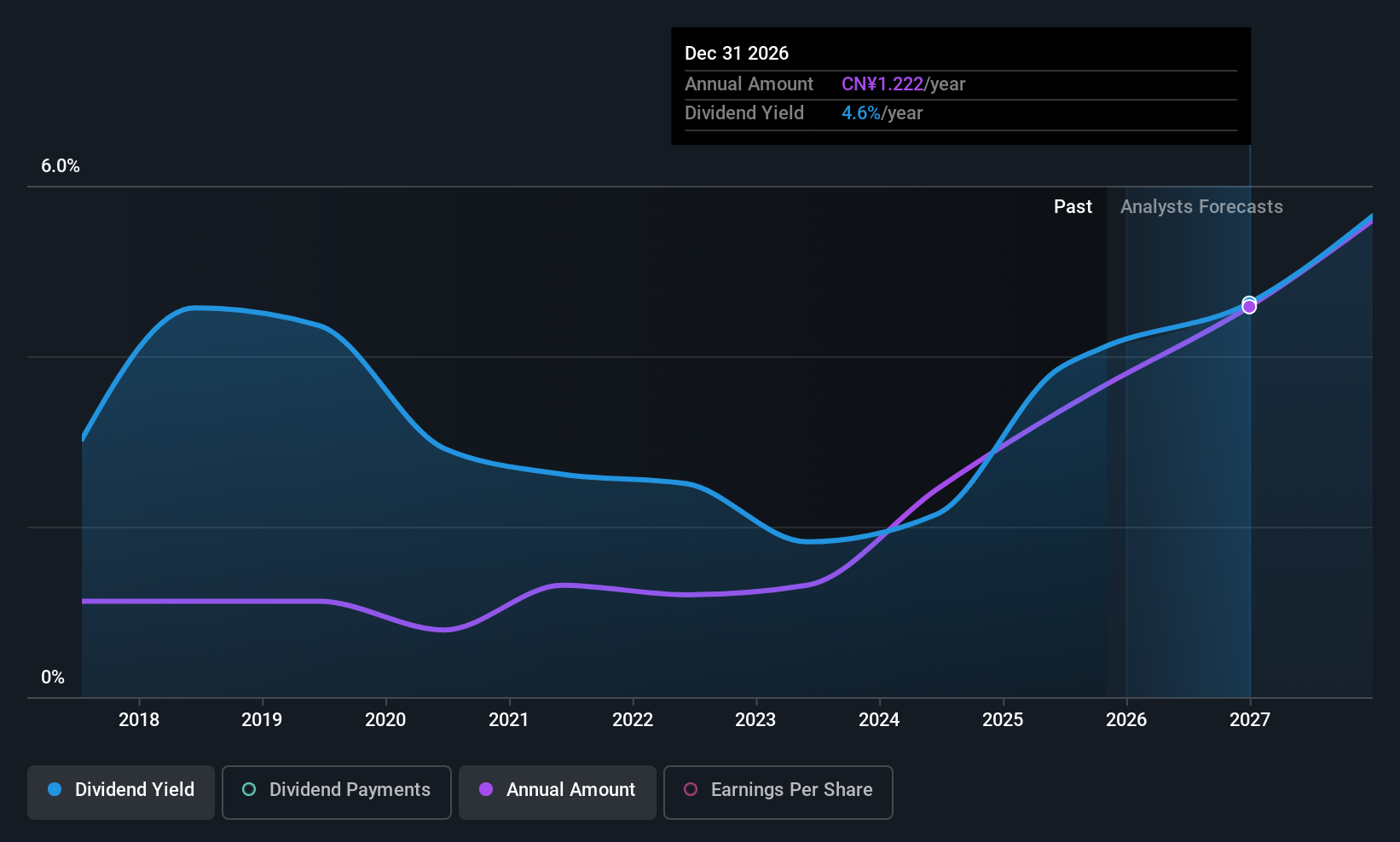Click the purple CN¥1.222/year value in tooltip
This screenshot has height=842, width=1400.
882,84
